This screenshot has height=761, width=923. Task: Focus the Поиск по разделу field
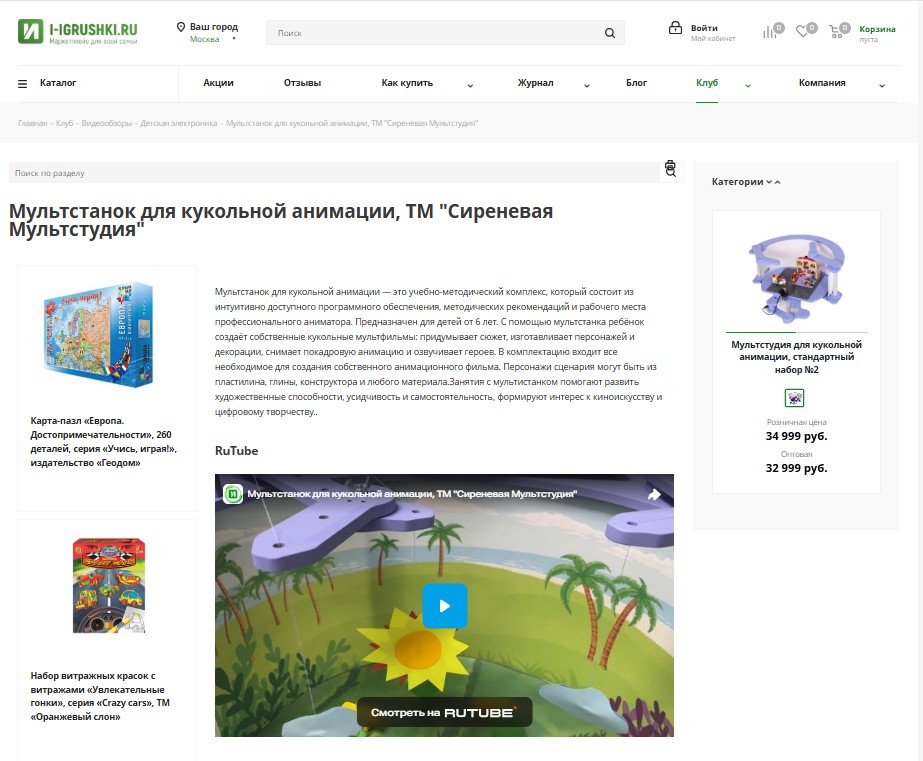334,173
